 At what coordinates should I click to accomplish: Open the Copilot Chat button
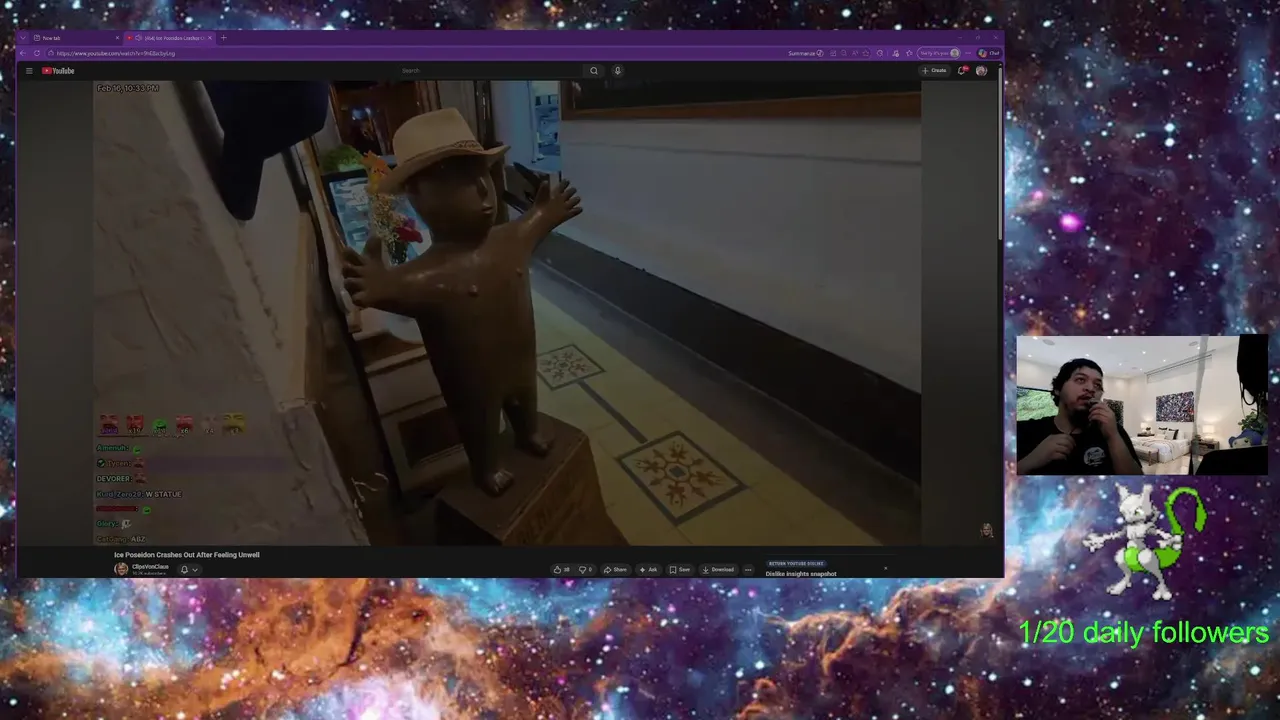[x=989, y=53]
